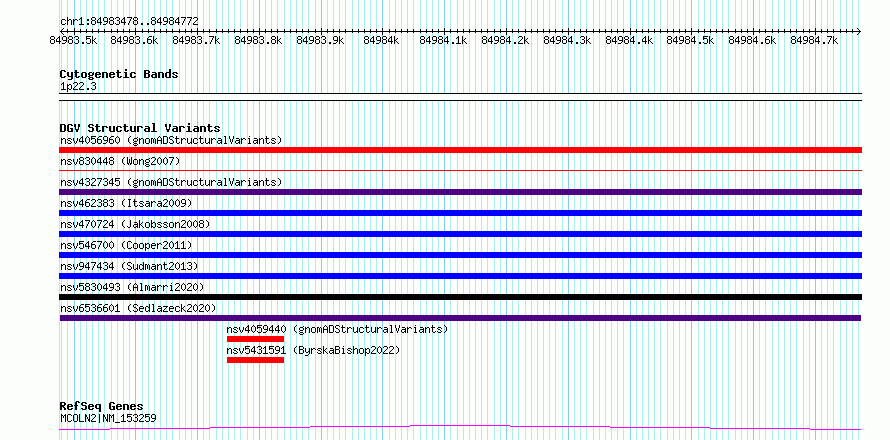This screenshot has height=440, width=890.
Task: Click the DGV Structural Variants track title
Action: tap(140, 128)
